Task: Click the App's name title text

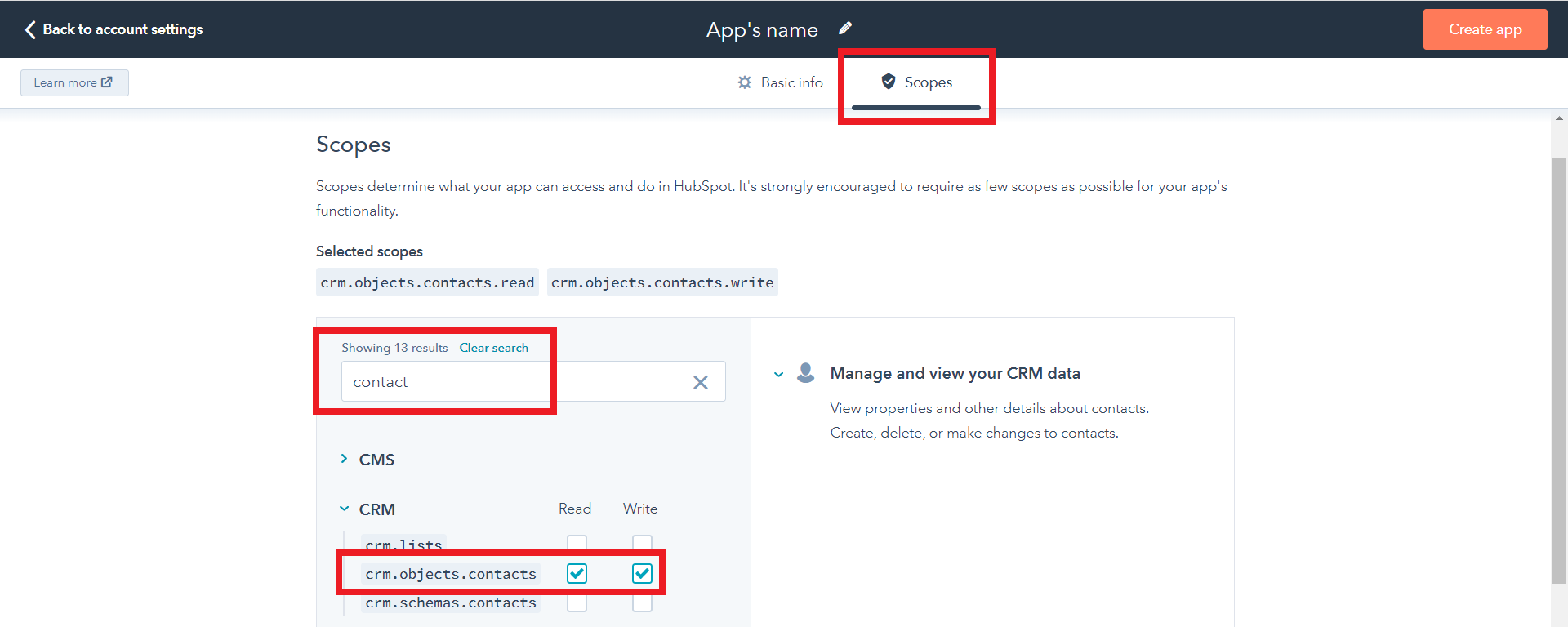Action: coord(762,29)
